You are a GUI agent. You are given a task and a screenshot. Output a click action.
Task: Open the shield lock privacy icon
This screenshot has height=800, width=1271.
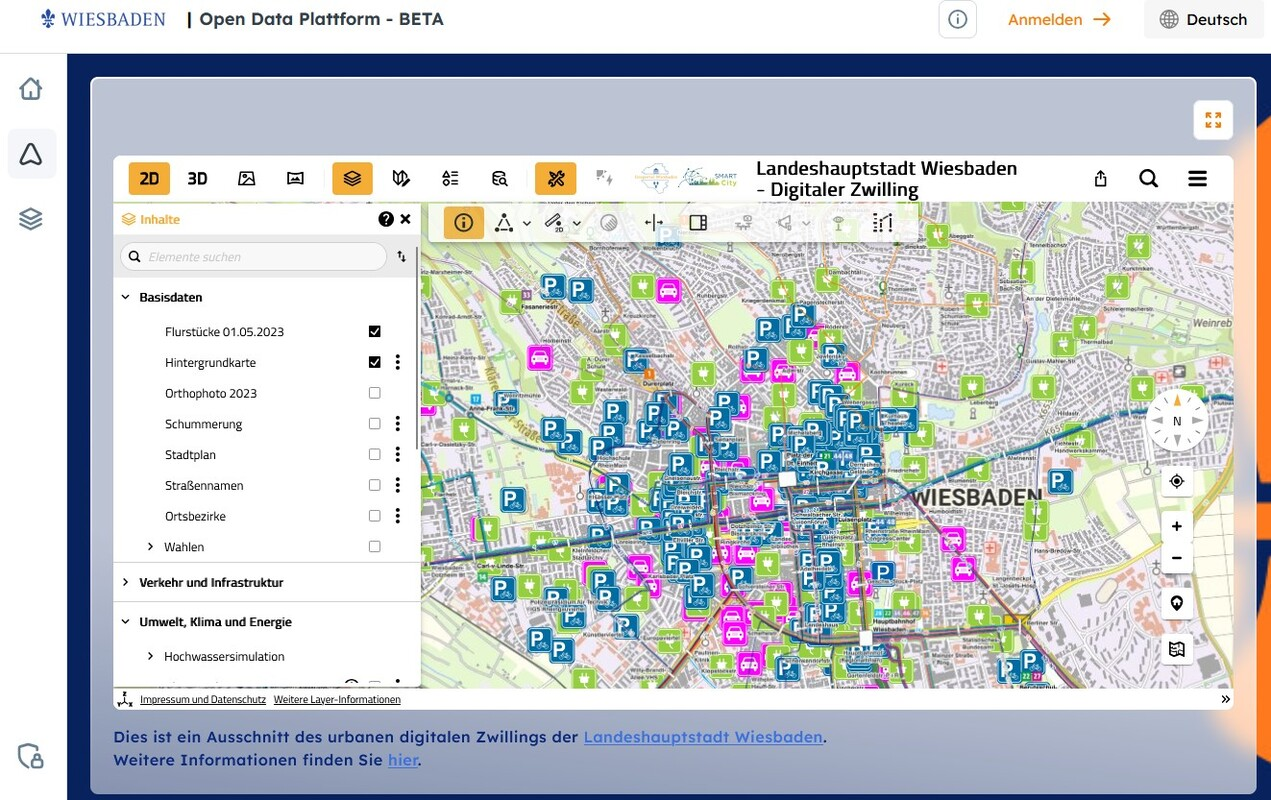point(31,756)
